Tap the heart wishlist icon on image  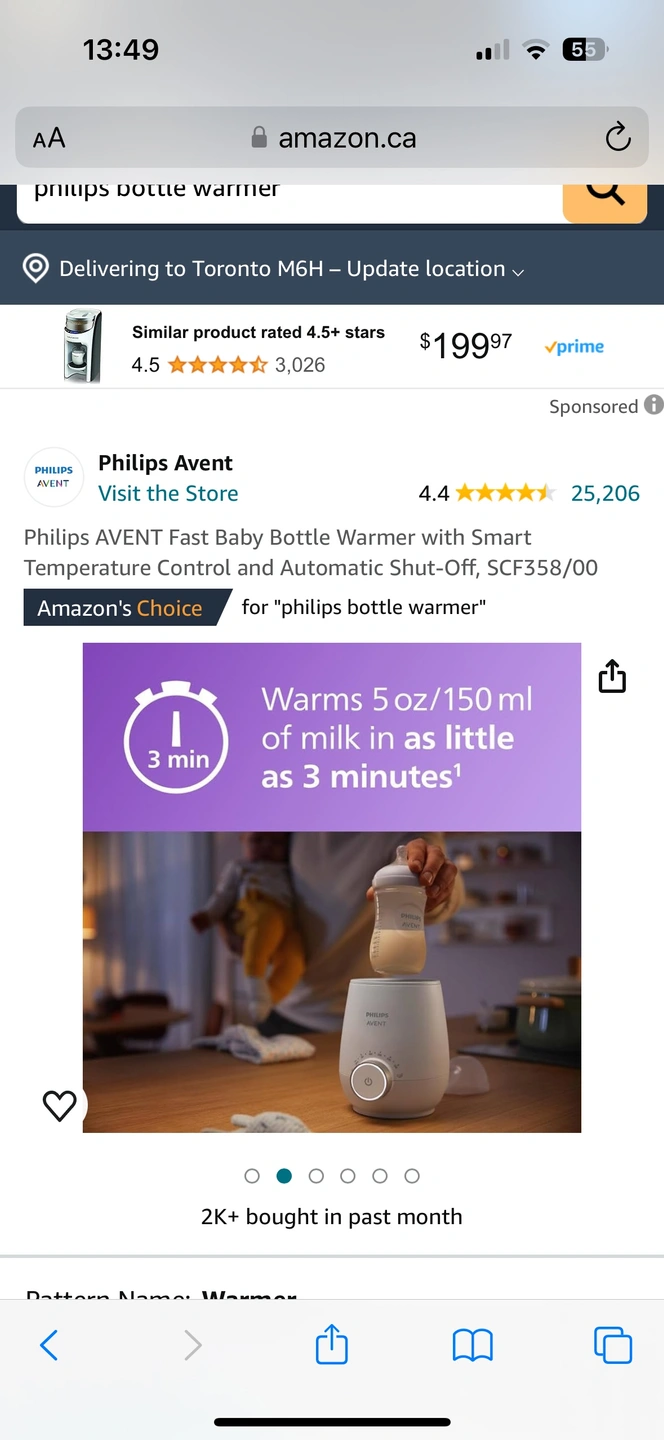pos(60,1105)
